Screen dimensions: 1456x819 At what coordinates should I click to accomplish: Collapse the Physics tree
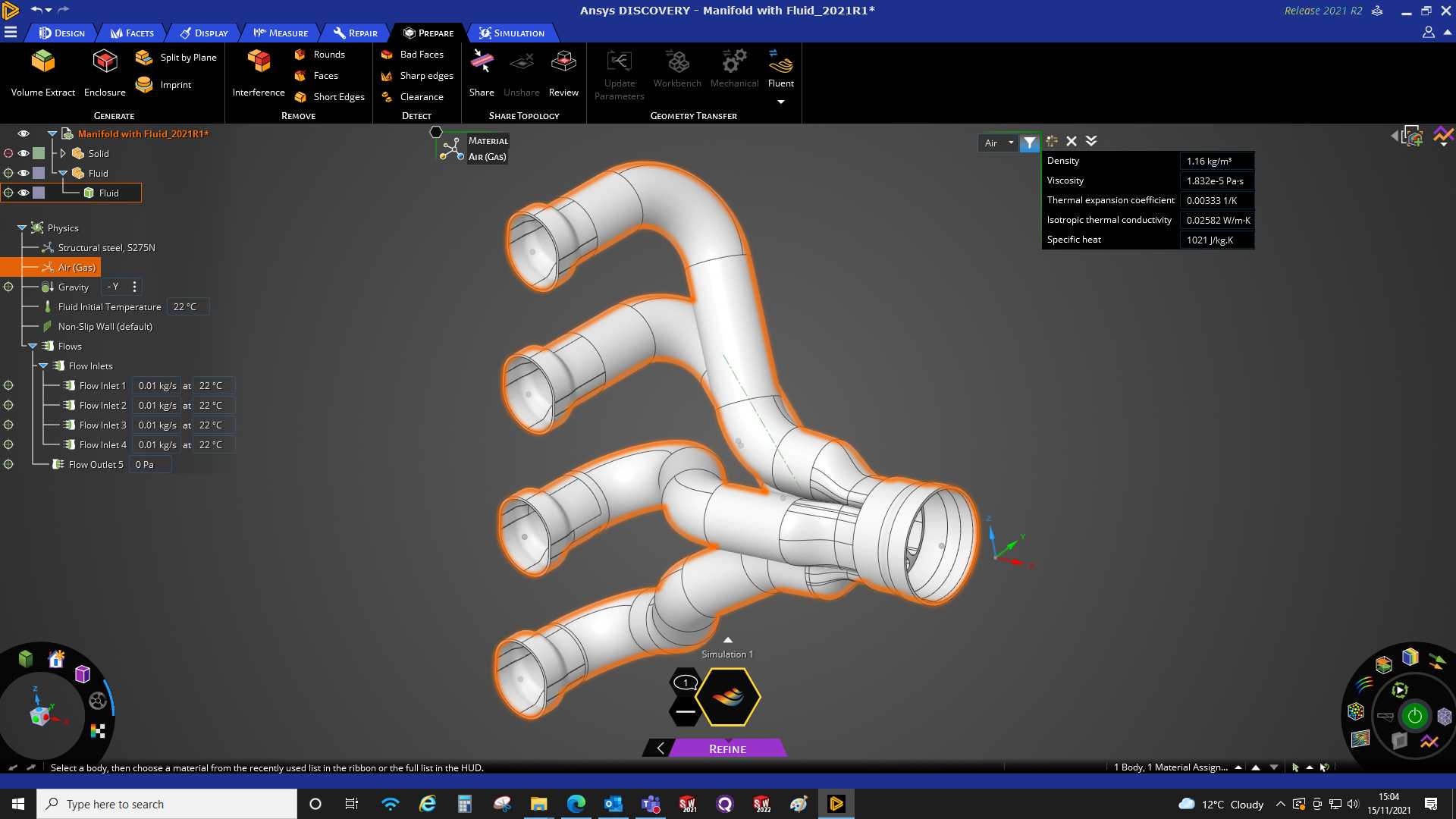tap(22, 227)
